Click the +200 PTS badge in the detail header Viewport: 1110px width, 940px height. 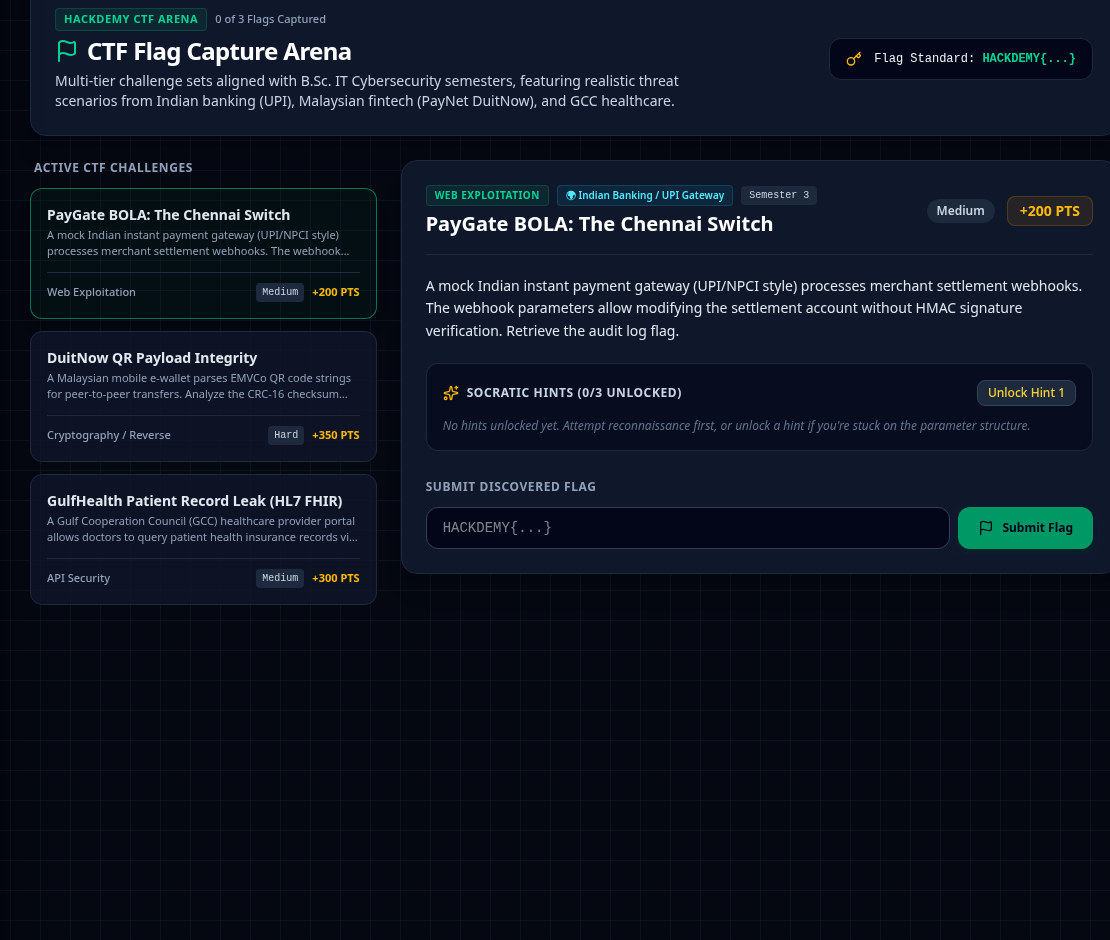tap(1049, 211)
